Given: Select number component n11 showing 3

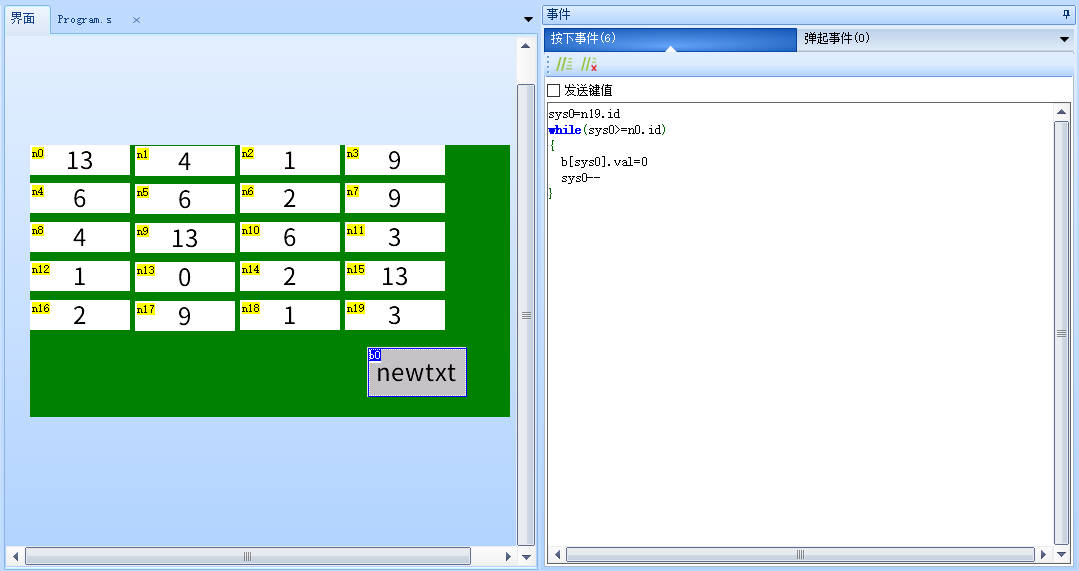Looking at the screenshot, I should click(395, 237).
